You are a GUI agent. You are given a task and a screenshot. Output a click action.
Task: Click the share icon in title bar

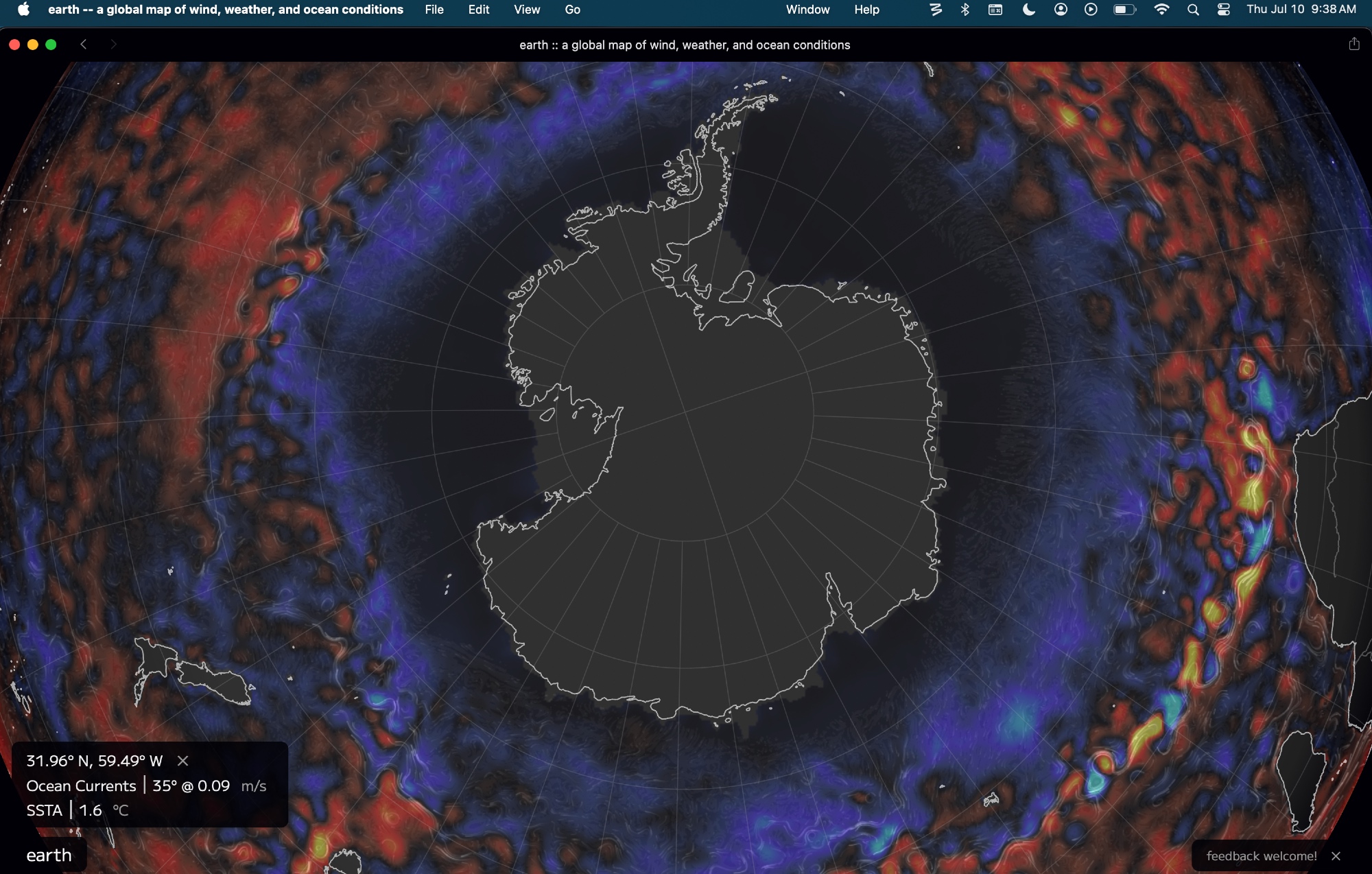(x=1353, y=45)
